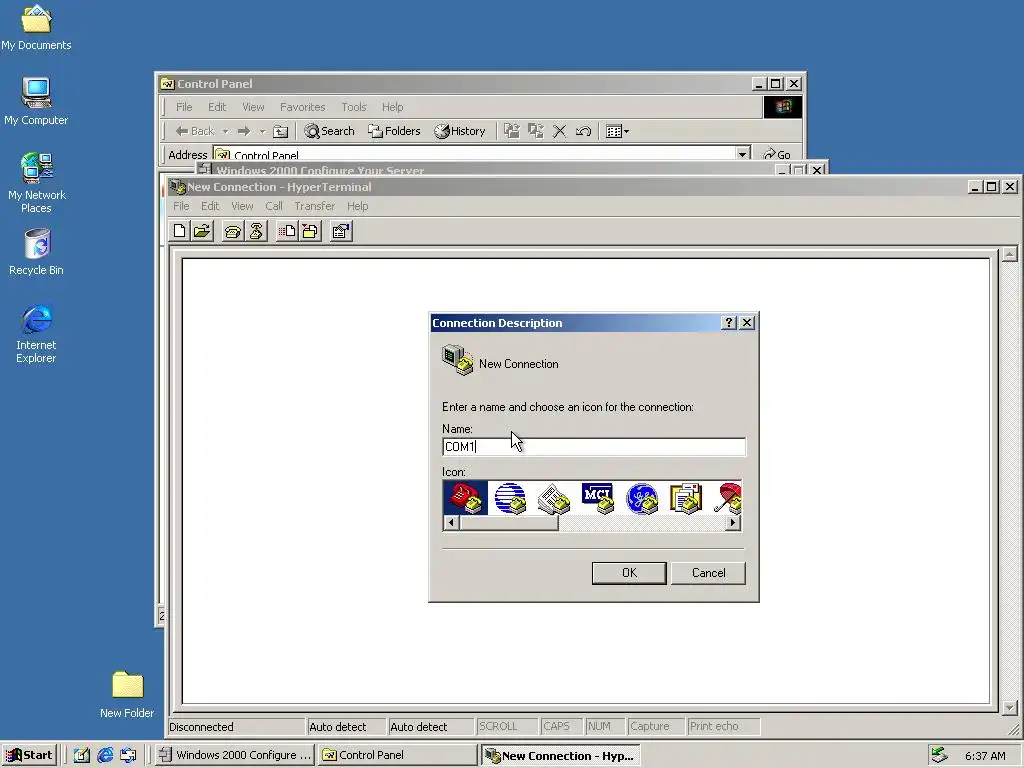Open HyperTerminal Edit menu
This screenshot has width=1024, height=768.
point(210,206)
